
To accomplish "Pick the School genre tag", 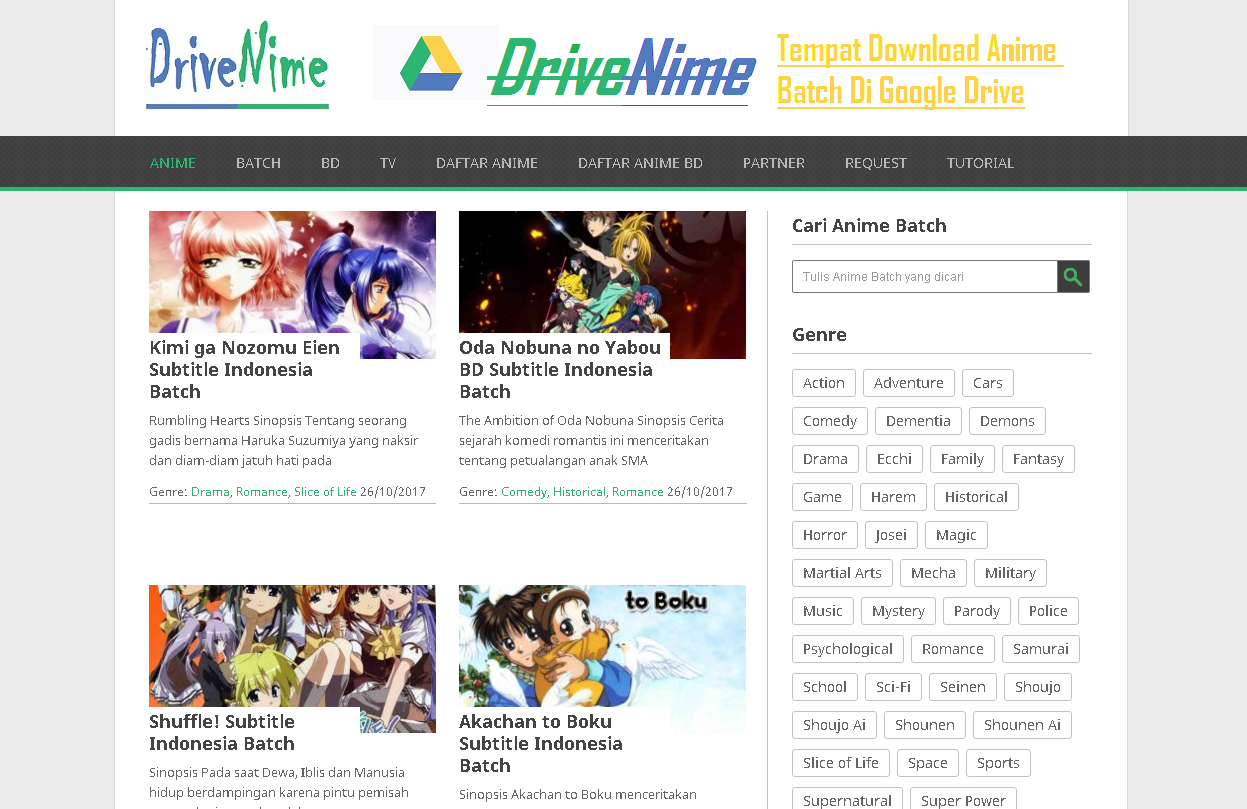I will [825, 687].
